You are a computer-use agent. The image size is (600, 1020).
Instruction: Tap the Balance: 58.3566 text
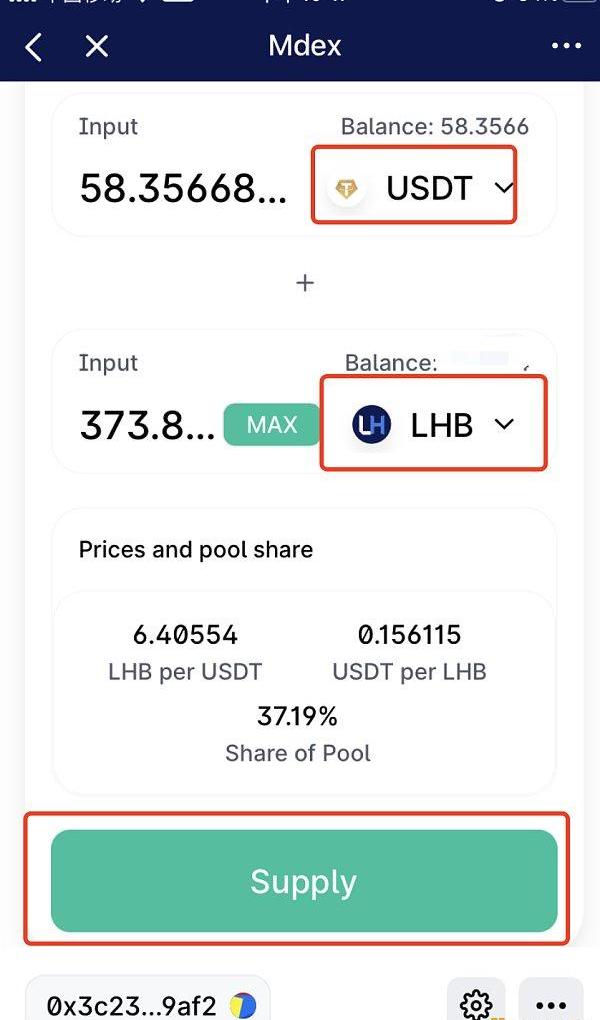pyautogui.click(x=434, y=127)
